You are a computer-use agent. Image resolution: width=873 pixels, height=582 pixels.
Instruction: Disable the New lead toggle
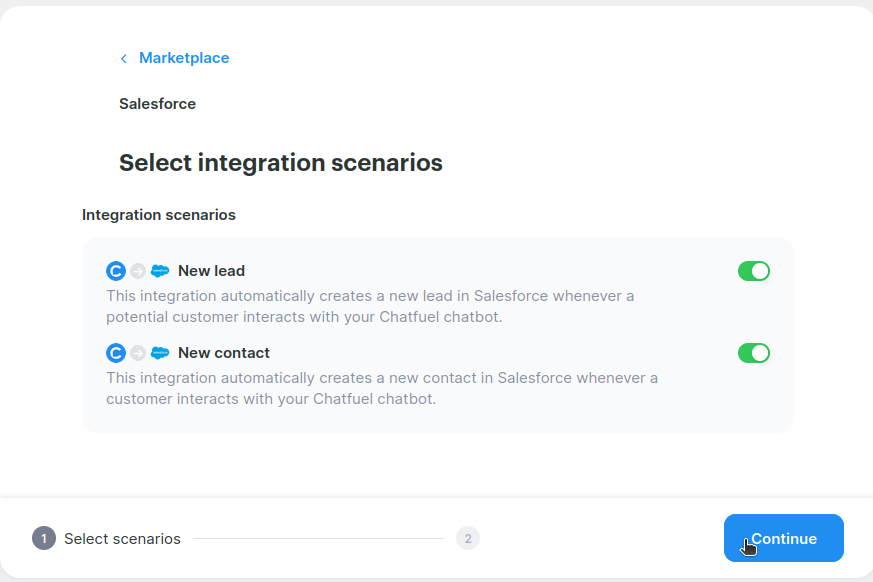coord(754,271)
